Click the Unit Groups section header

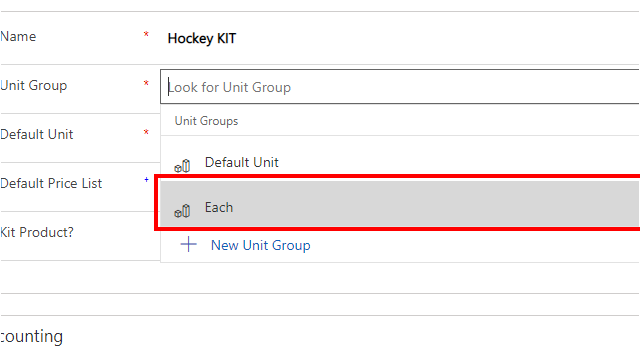[x=206, y=121]
